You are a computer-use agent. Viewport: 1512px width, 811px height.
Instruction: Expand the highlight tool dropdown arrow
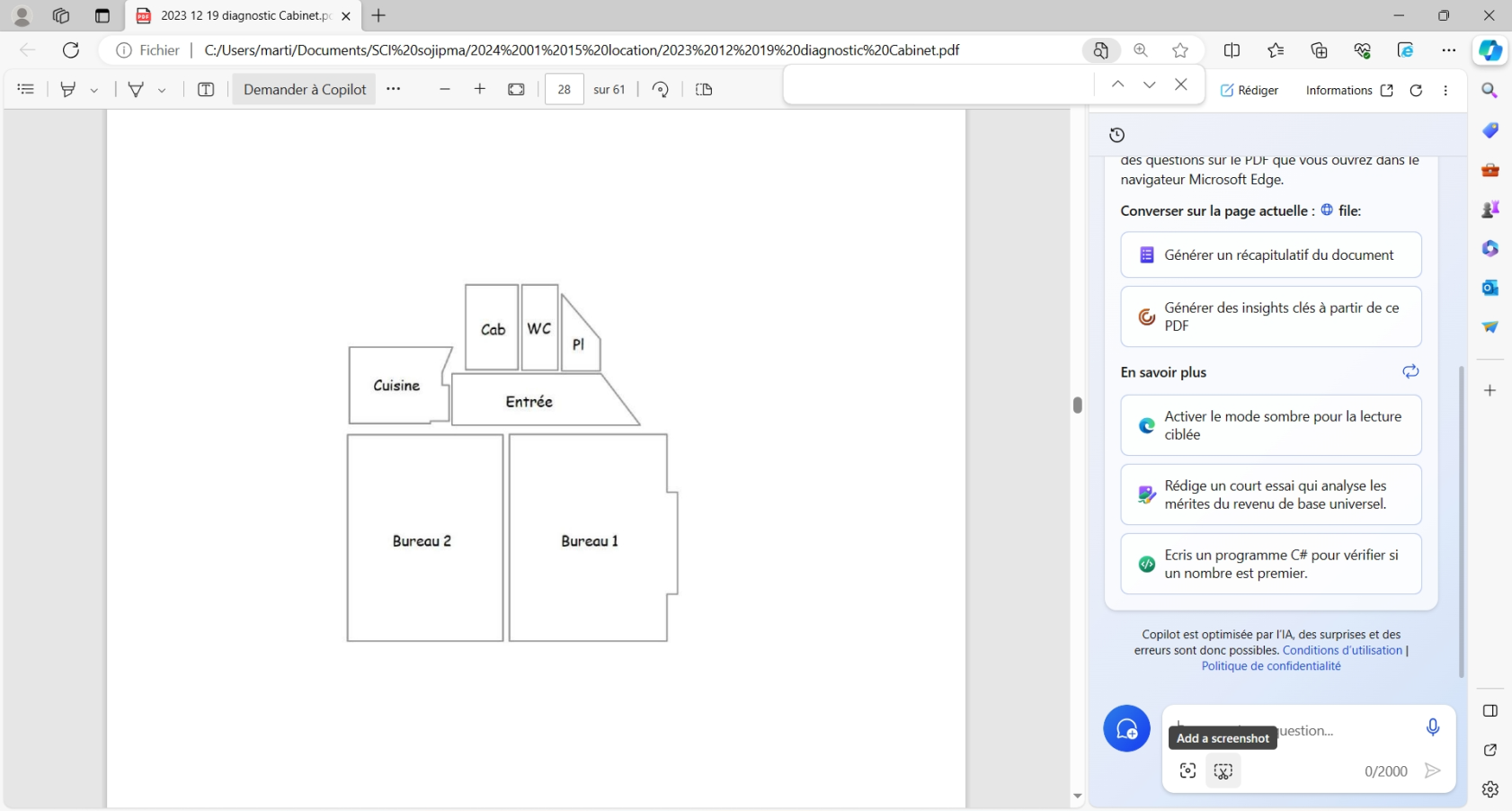94,90
